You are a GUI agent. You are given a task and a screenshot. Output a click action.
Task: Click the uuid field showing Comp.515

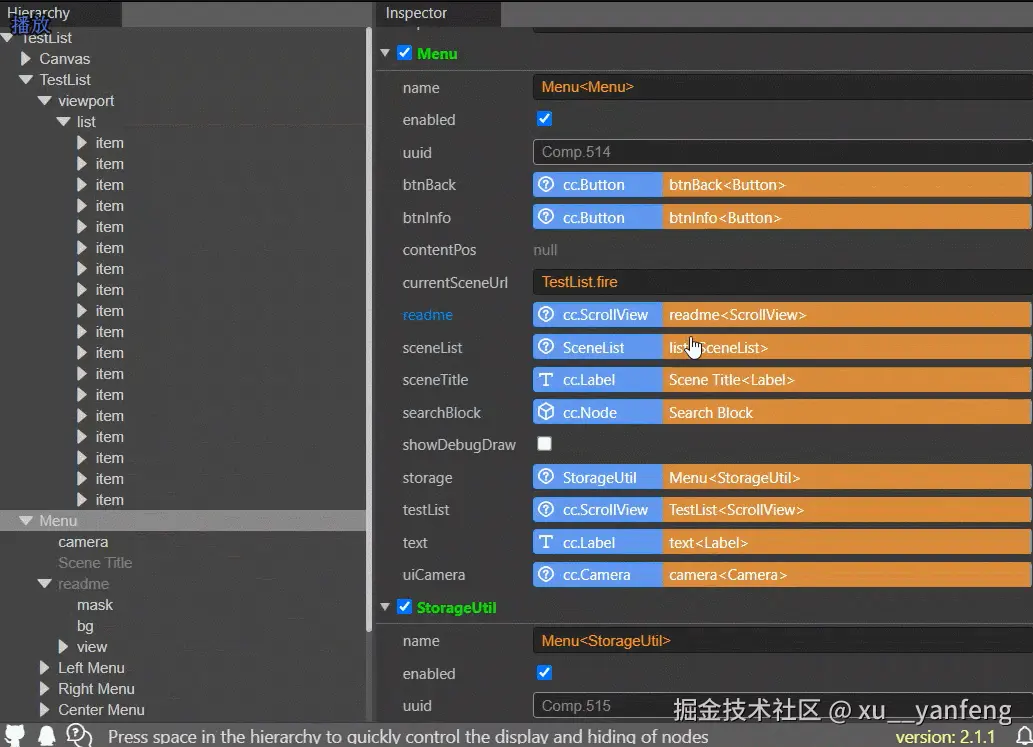click(x=783, y=706)
